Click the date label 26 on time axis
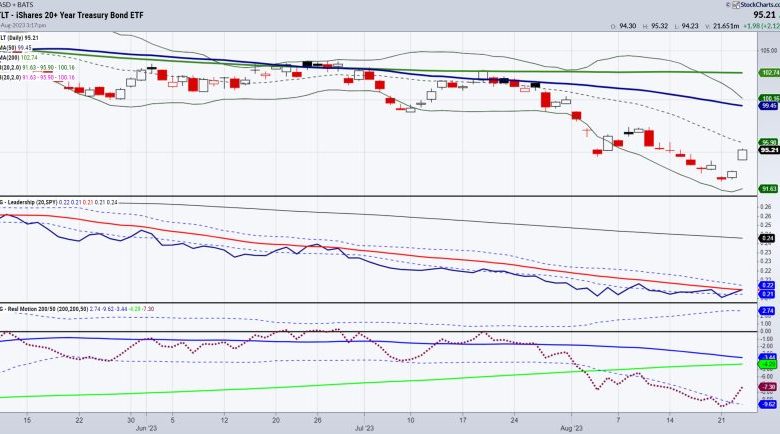The image size is (780, 434). (318, 420)
